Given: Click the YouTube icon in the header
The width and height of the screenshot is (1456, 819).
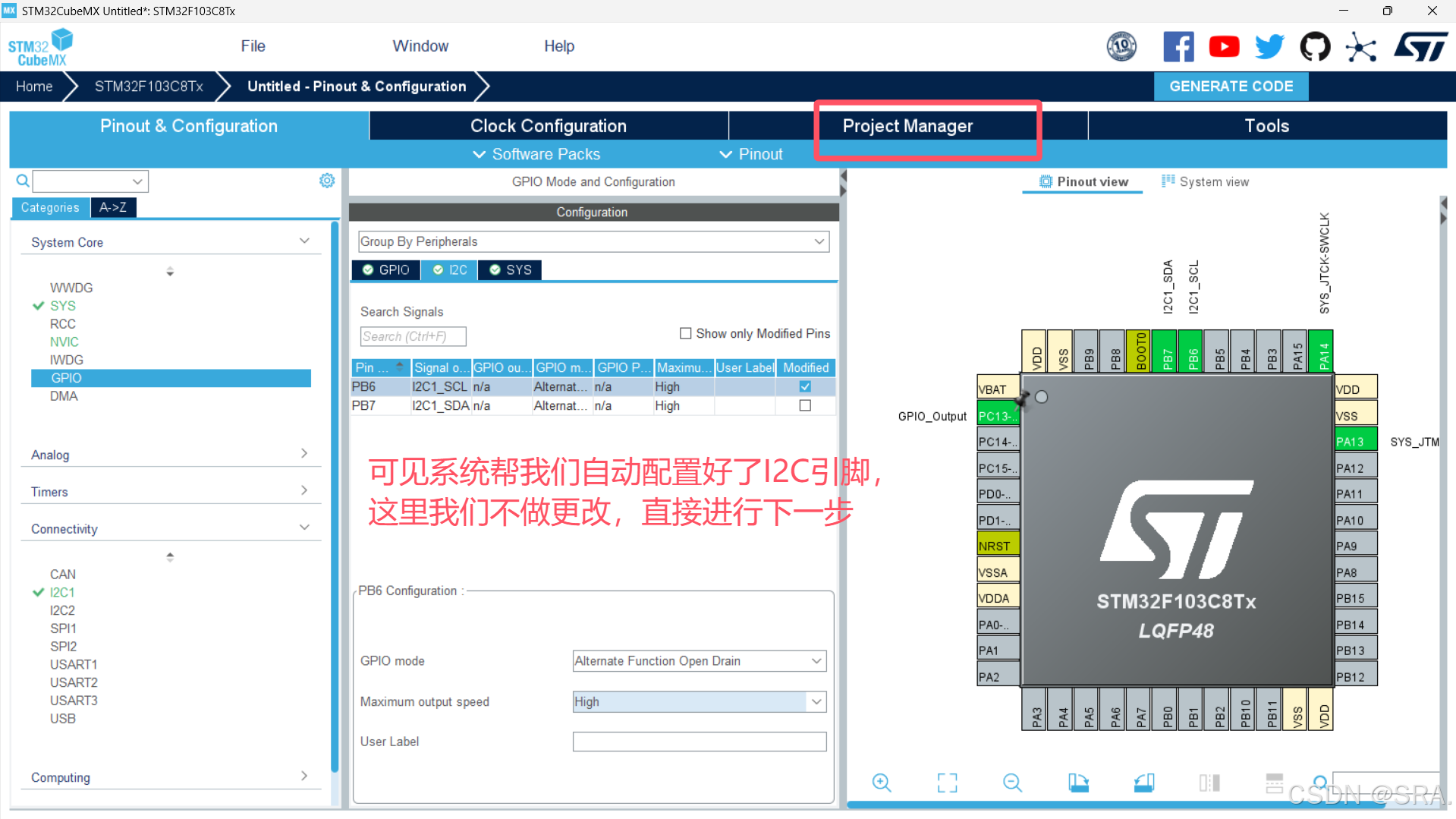Looking at the screenshot, I should click(x=1224, y=46).
